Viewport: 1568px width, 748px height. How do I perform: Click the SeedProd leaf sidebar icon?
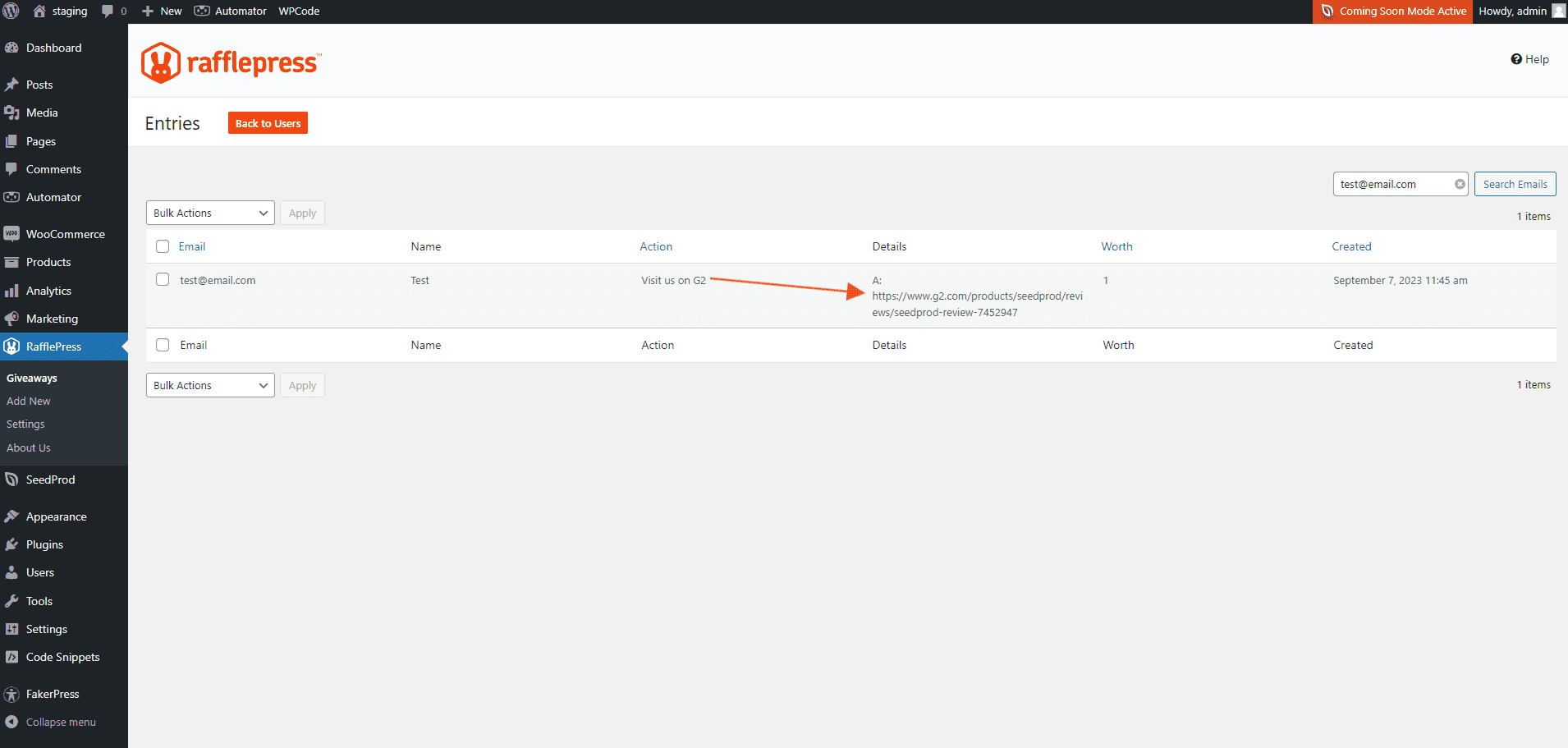pyautogui.click(x=11, y=480)
